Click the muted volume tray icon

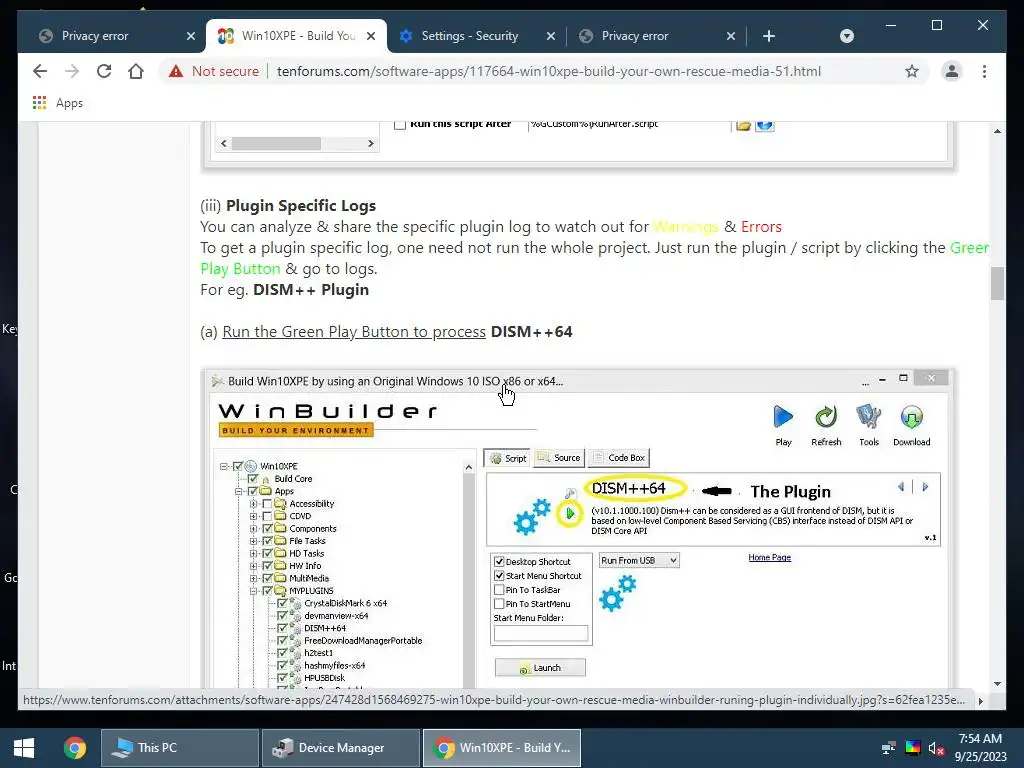tap(936, 748)
